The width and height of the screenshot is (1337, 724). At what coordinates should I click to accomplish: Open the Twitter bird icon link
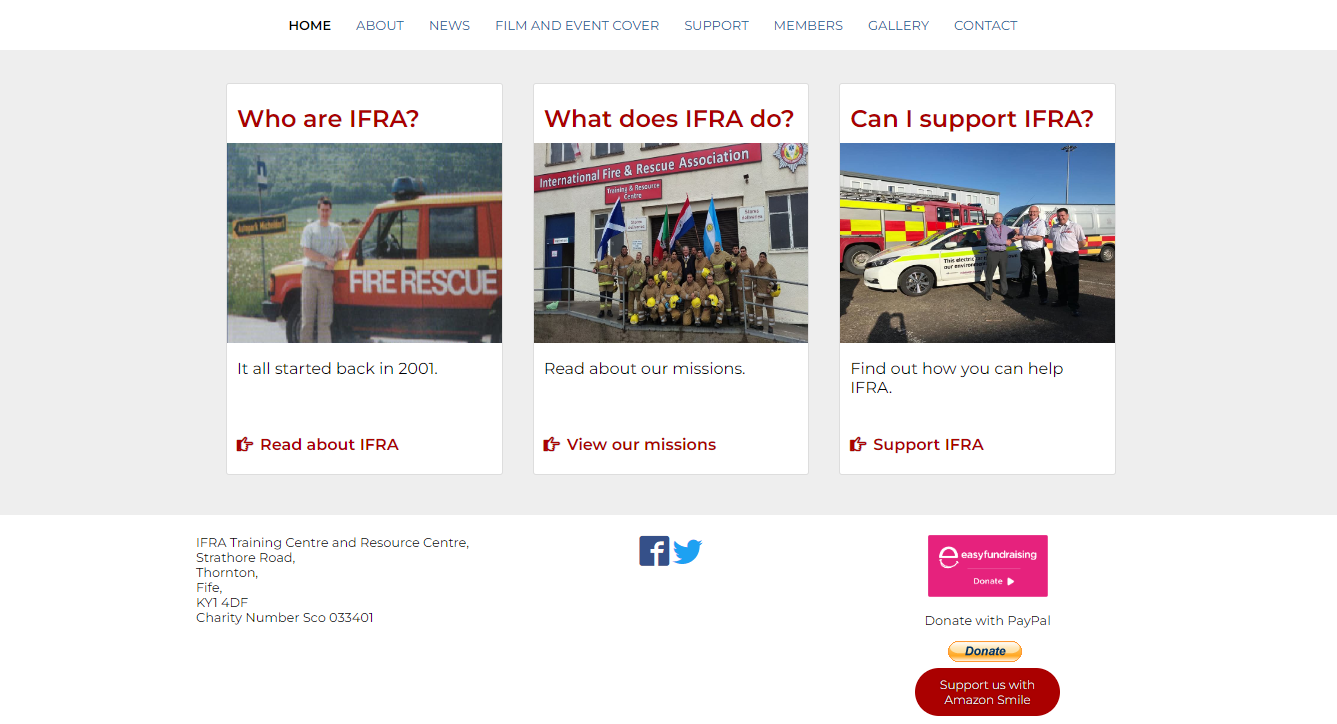coord(688,552)
